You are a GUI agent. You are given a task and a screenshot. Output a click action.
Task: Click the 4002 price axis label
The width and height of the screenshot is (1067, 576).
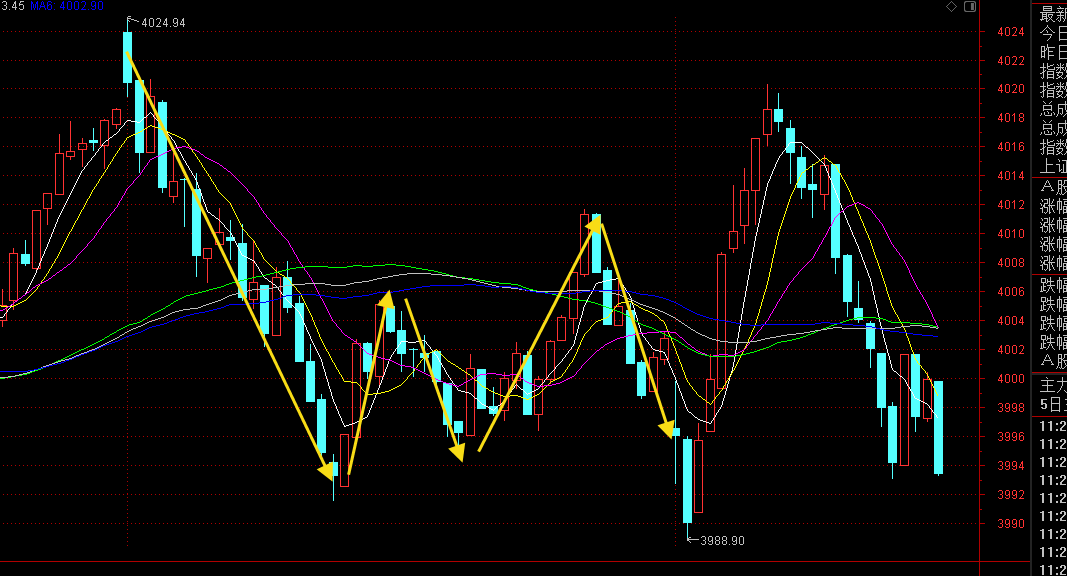[x=1011, y=350]
